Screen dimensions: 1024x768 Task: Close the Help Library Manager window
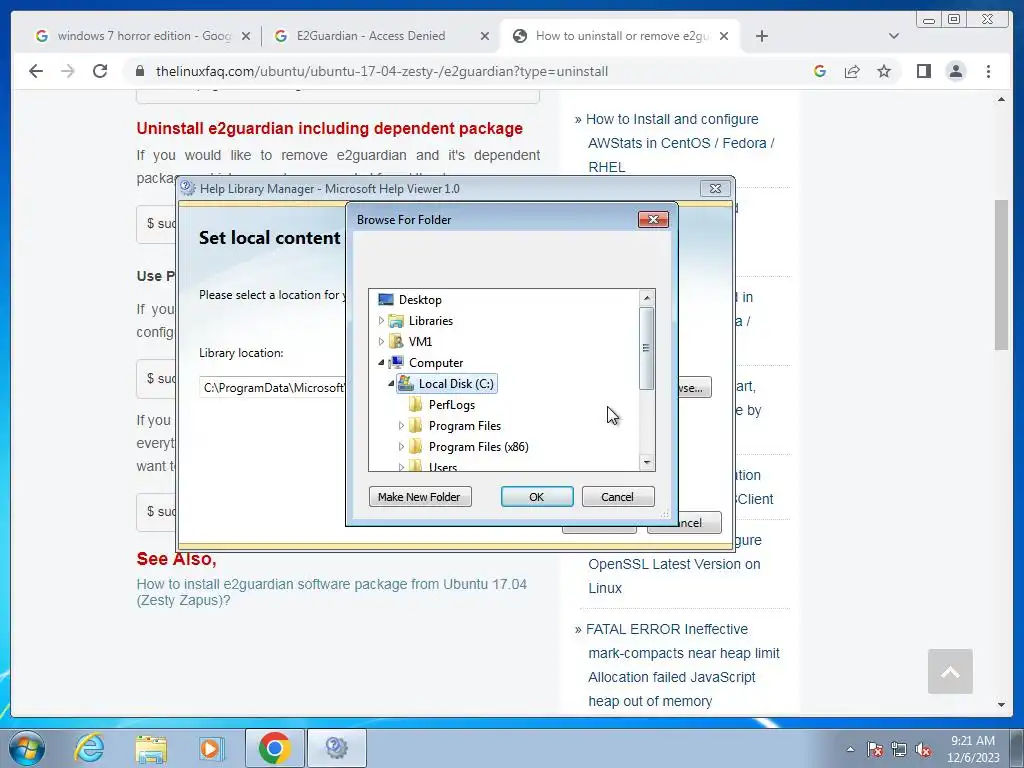coord(715,189)
